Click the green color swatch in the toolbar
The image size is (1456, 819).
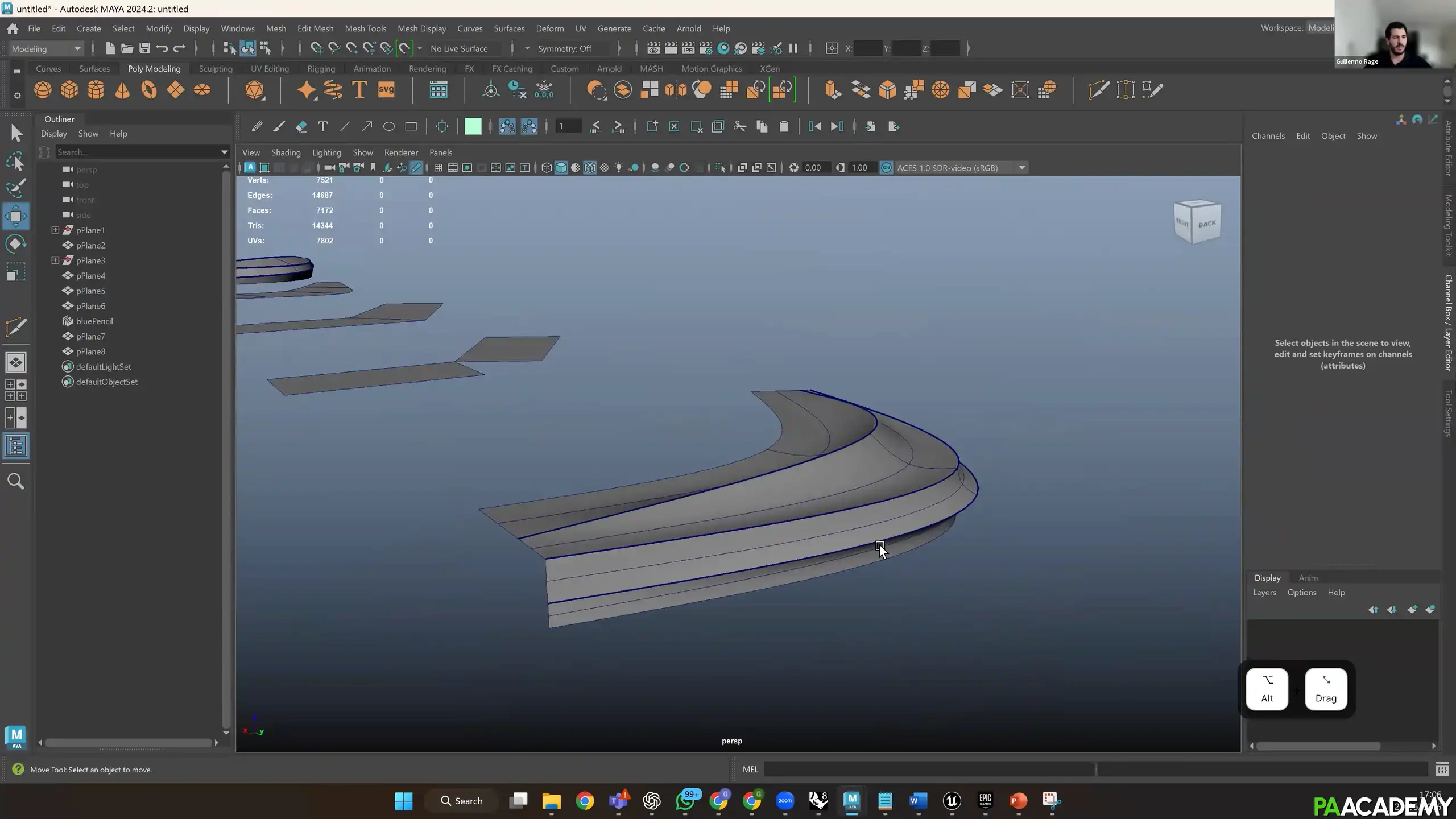[x=474, y=126]
